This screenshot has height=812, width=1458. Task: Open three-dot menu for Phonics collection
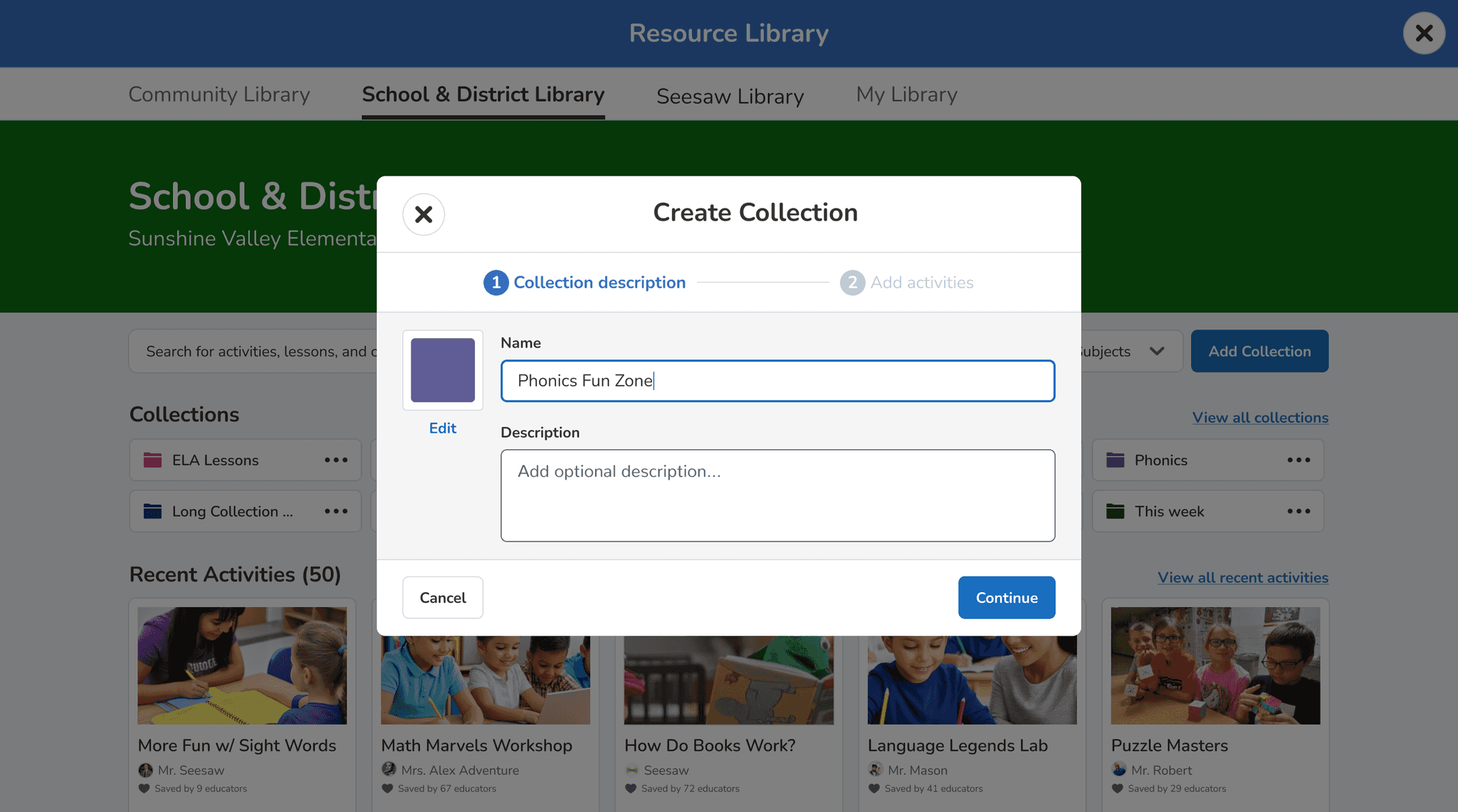[x=1299, y=460]
